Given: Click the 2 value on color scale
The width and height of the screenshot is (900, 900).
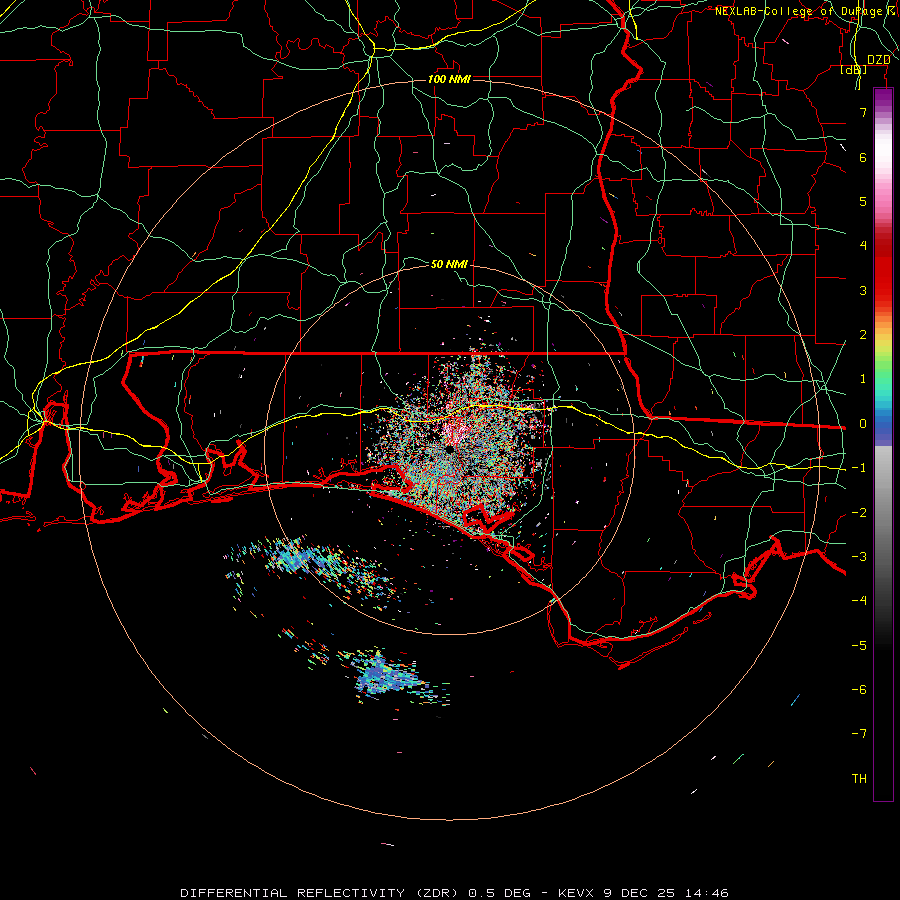Looking at the screenshot, I should (x=863, y=335).
